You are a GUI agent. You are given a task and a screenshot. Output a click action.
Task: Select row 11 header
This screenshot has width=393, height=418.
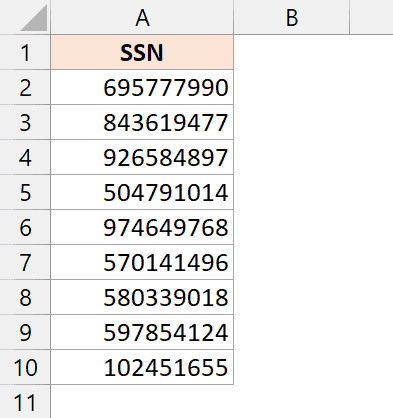tap(25, 402)
